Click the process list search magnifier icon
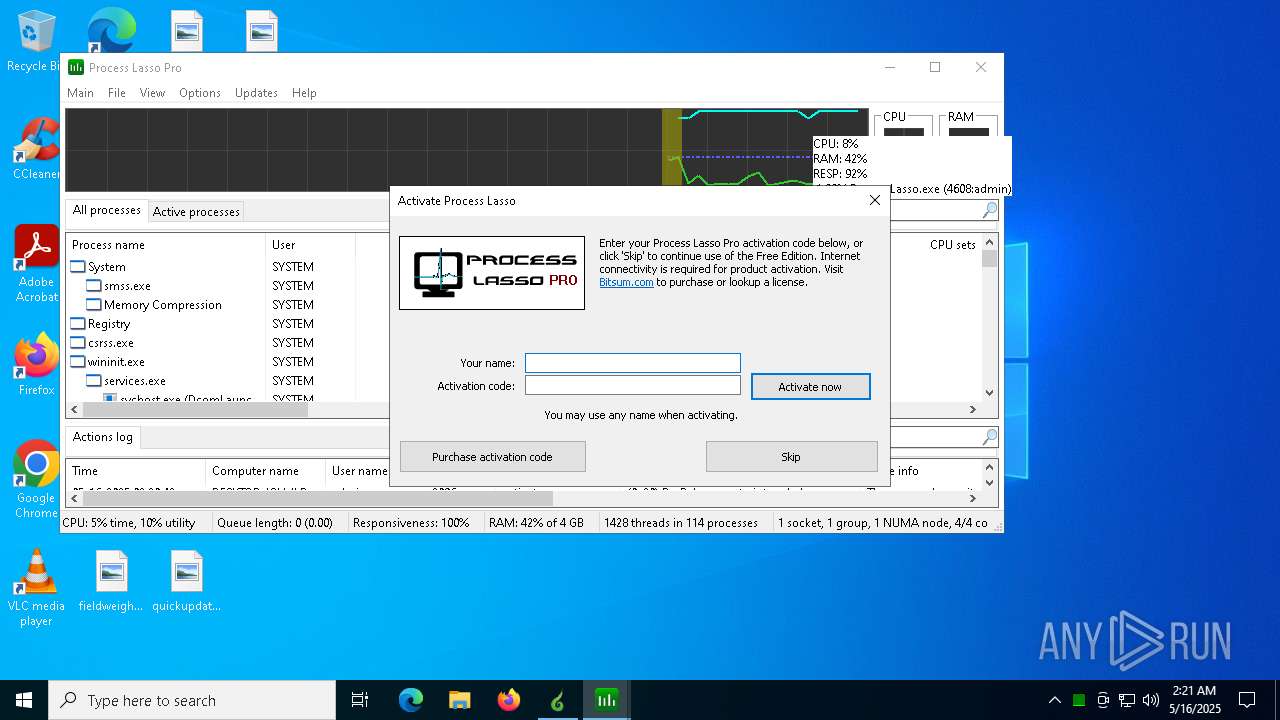The height and width of the screenshot is (720, 1280). click(989, 210)
